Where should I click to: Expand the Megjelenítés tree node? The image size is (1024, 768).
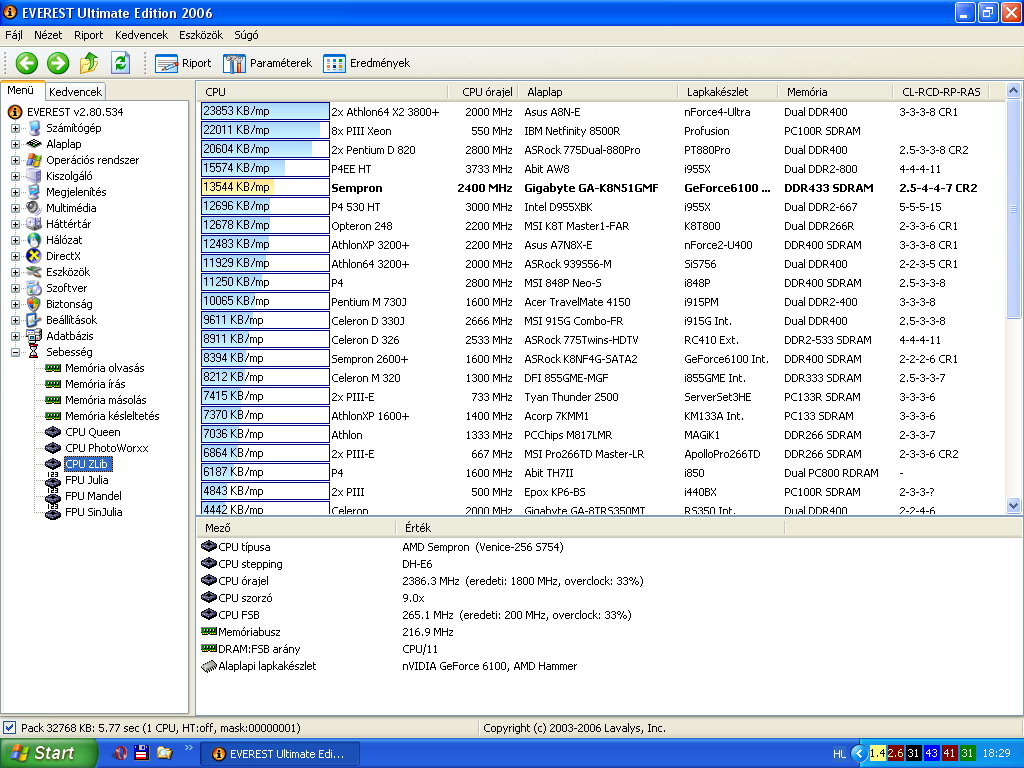pyautogui.click(x=15, y=192)
